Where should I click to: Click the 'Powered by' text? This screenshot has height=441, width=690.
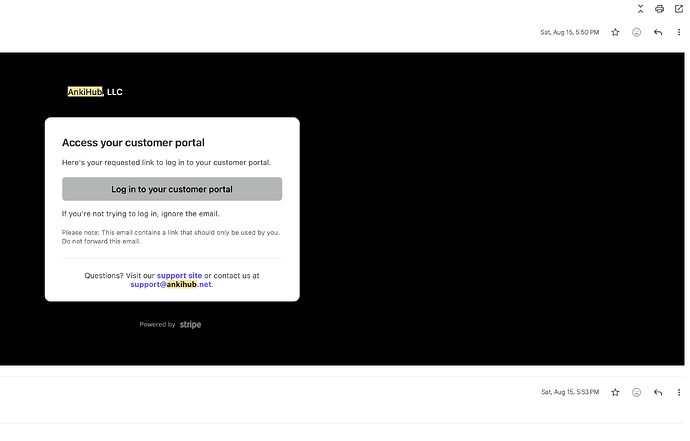coord(157,324)
